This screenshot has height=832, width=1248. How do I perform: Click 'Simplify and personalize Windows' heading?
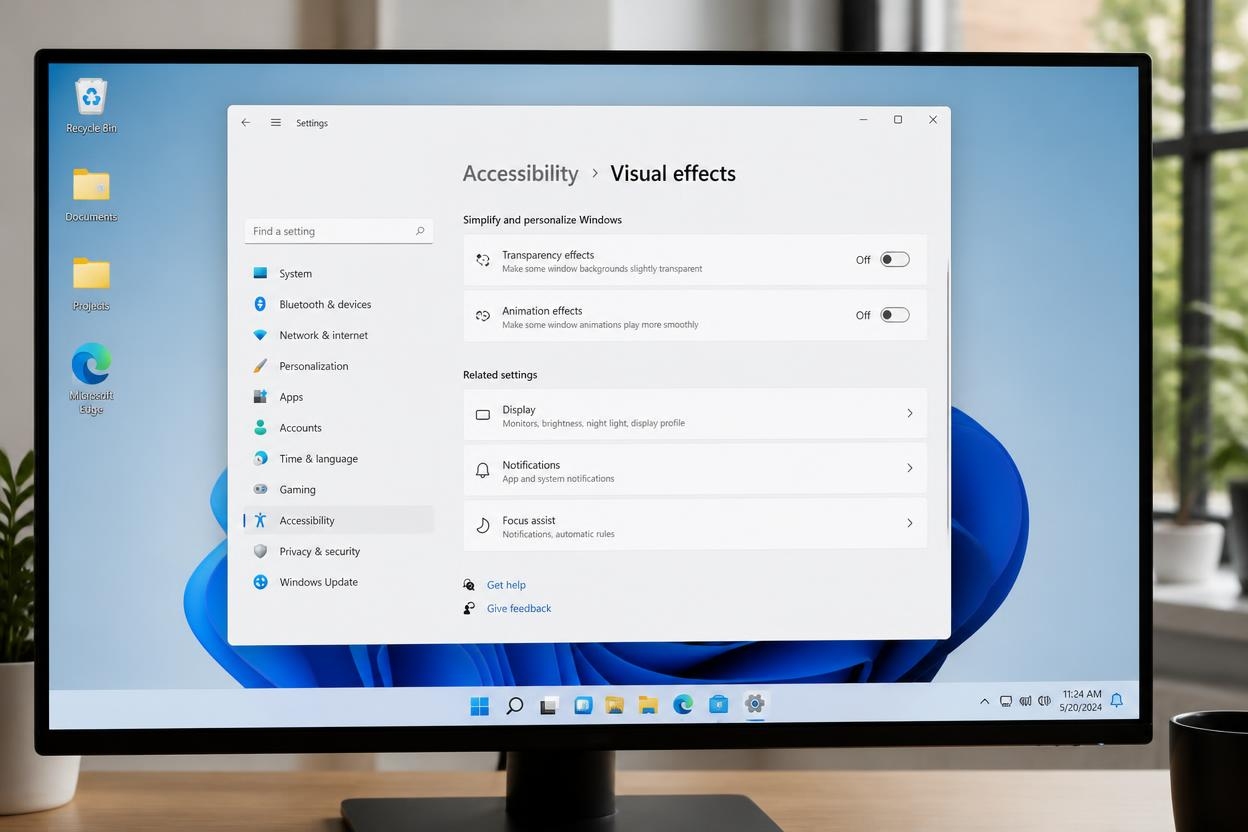click(x=542, y=220)
